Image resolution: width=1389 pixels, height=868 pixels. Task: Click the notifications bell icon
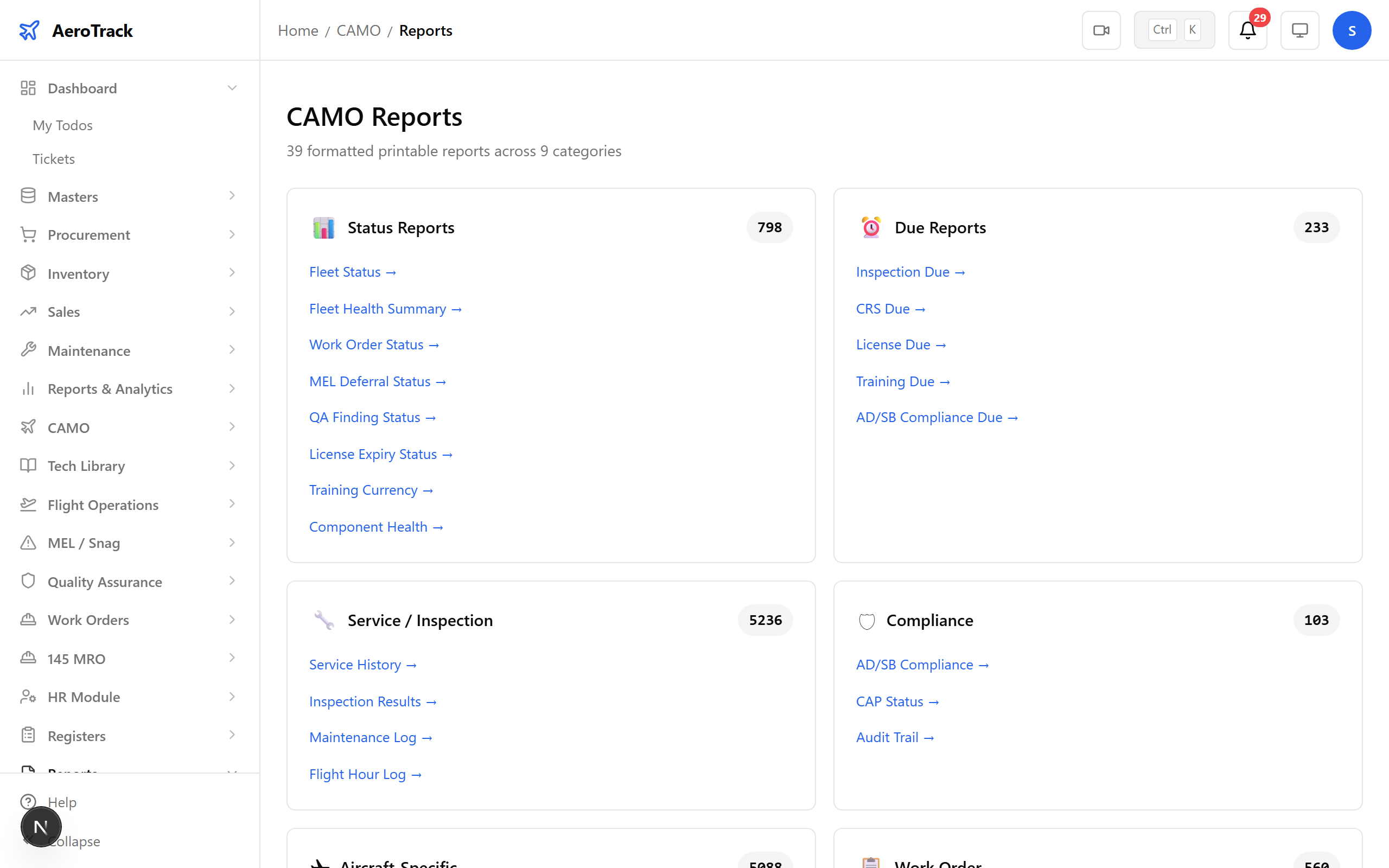click(1247, 30)
